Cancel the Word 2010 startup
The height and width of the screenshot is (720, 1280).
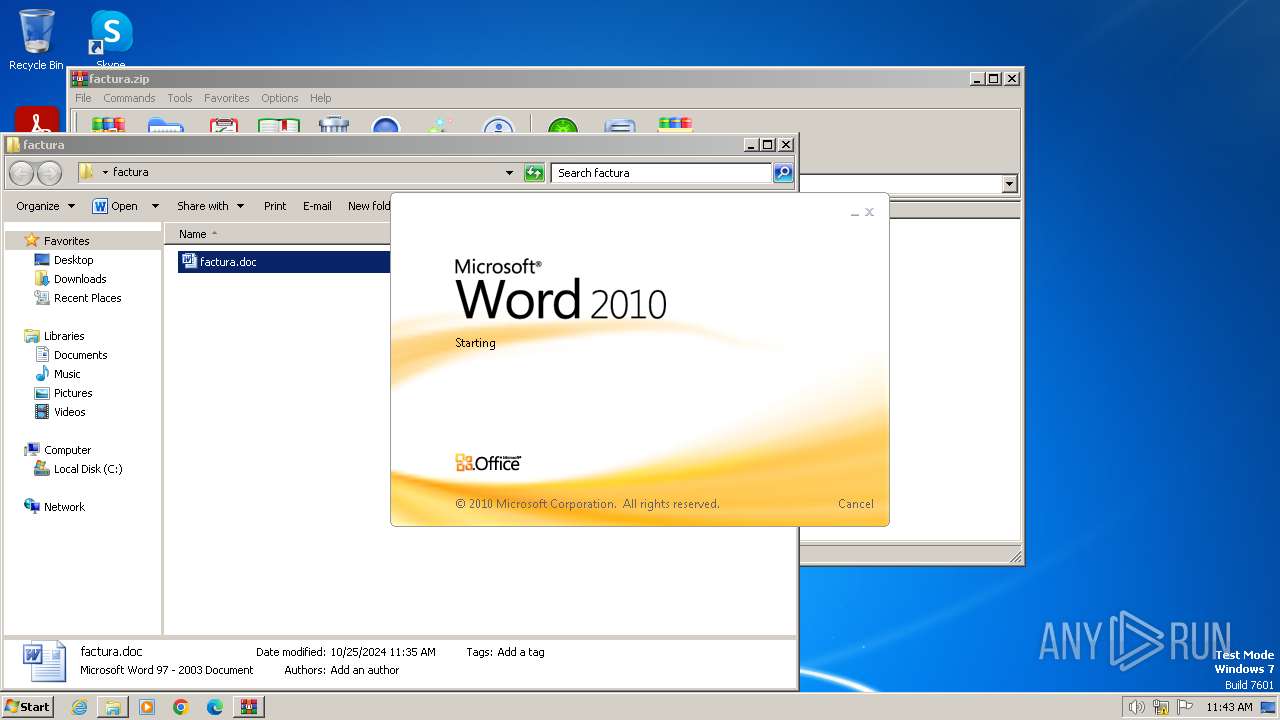tap(856, 504)
